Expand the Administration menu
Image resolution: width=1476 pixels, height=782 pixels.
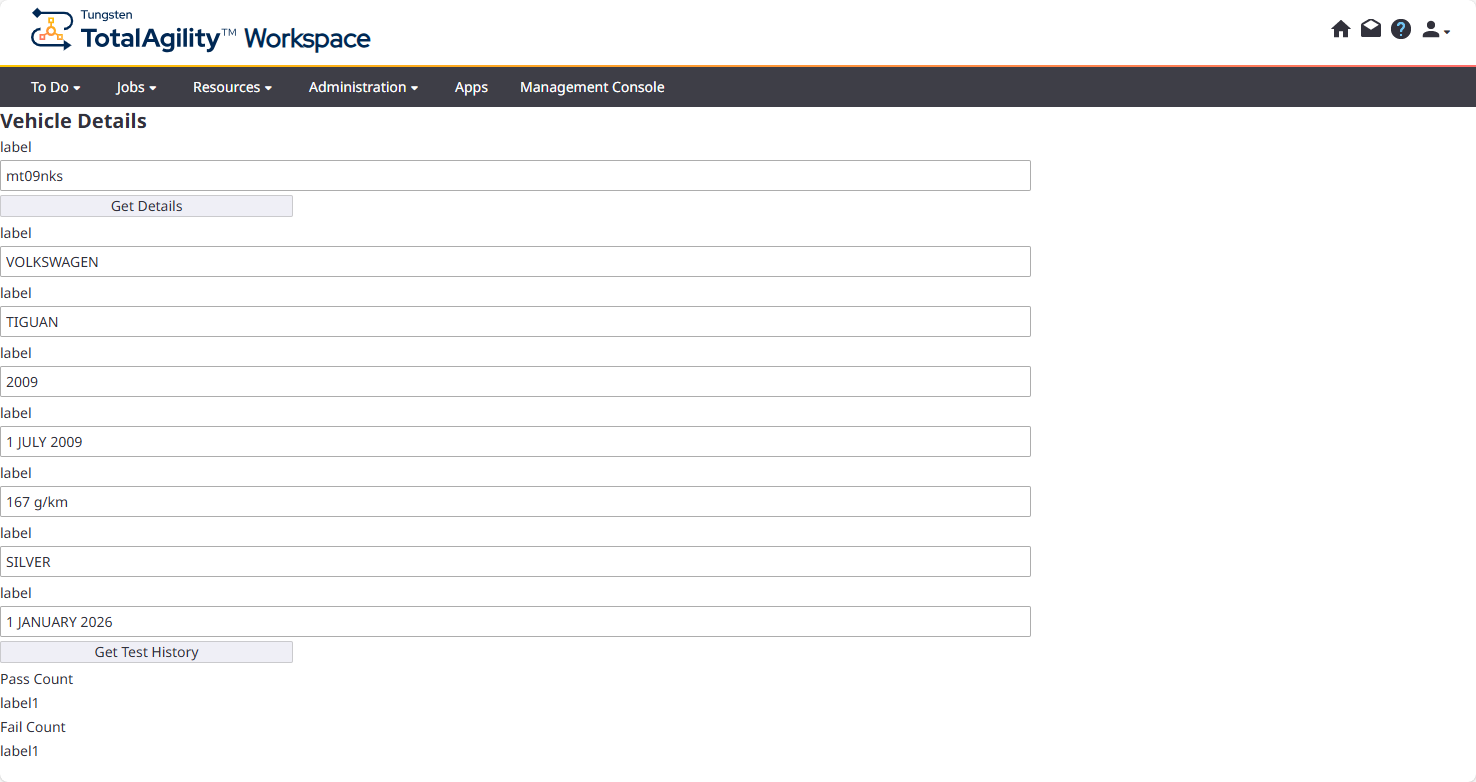tap(363, 87)
